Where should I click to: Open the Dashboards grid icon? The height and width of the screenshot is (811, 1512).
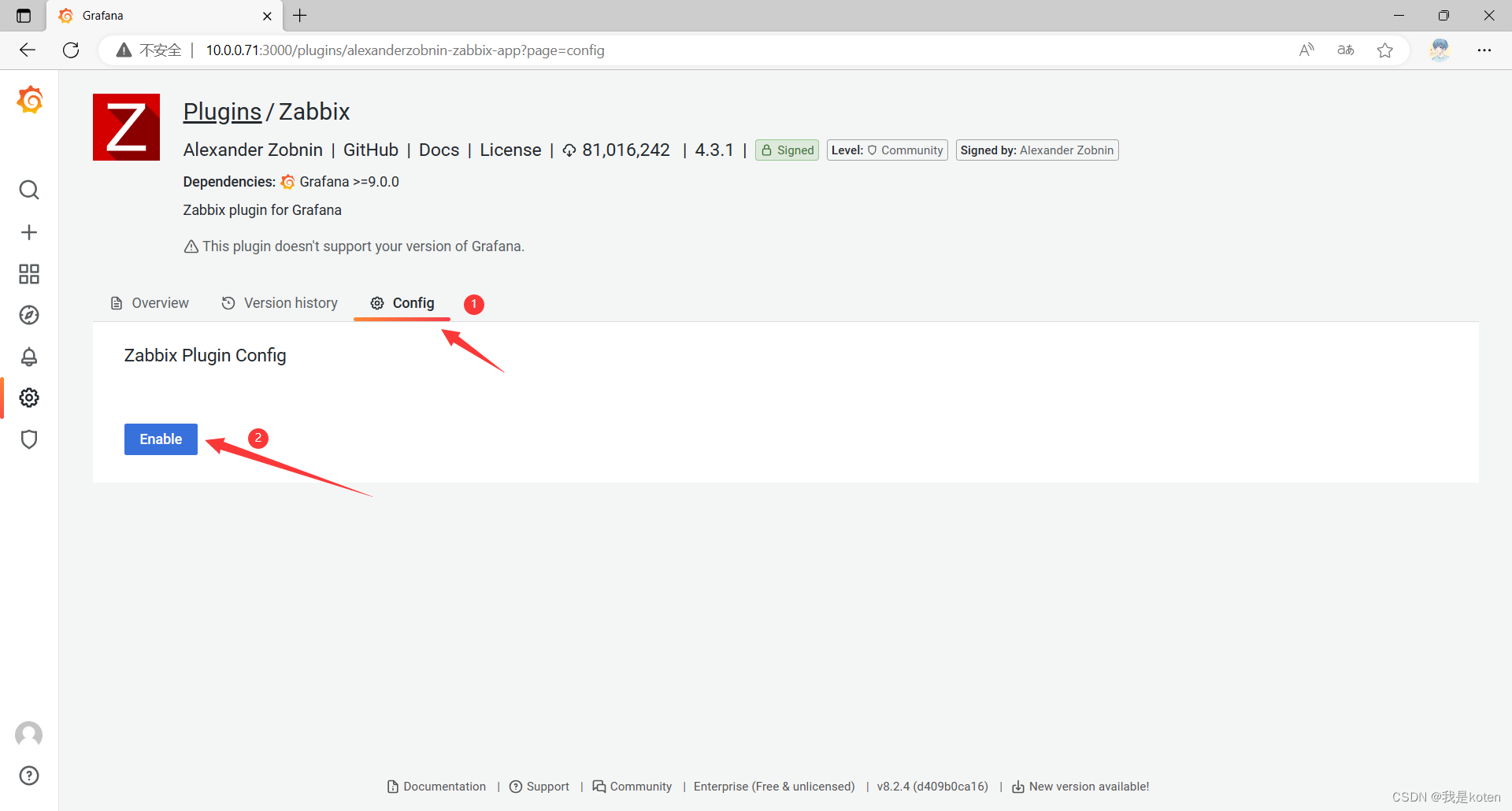(29, 274)
